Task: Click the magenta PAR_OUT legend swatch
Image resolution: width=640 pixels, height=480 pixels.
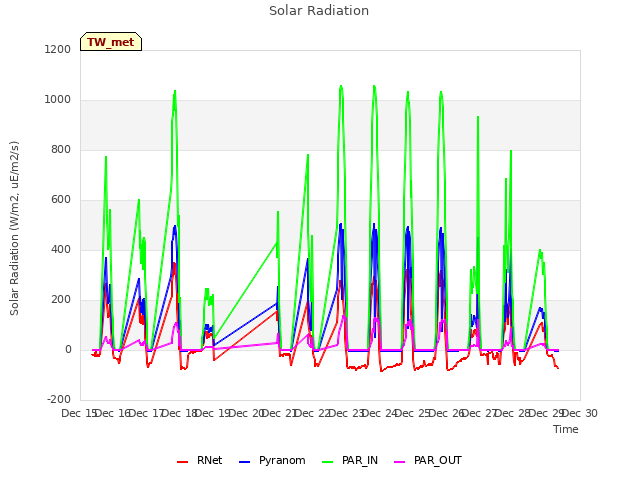Action: (400, 462)
